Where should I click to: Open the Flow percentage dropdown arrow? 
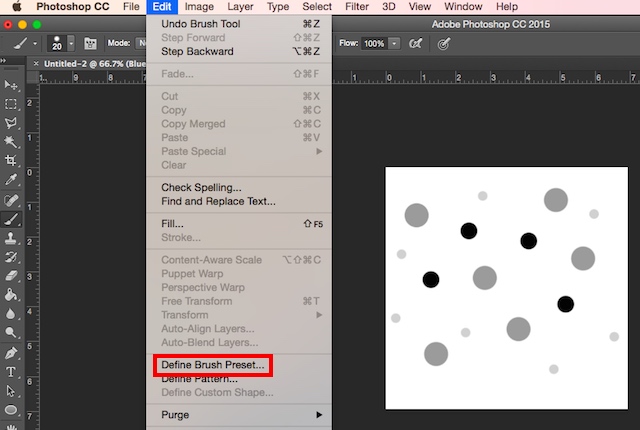395,44
